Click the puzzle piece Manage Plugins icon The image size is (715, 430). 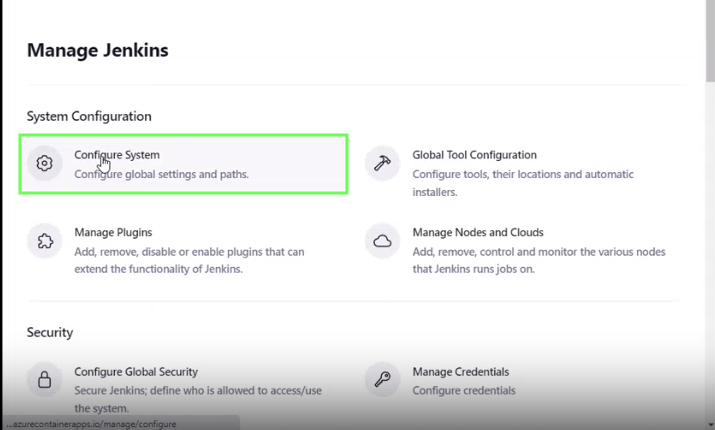(44, 241)
